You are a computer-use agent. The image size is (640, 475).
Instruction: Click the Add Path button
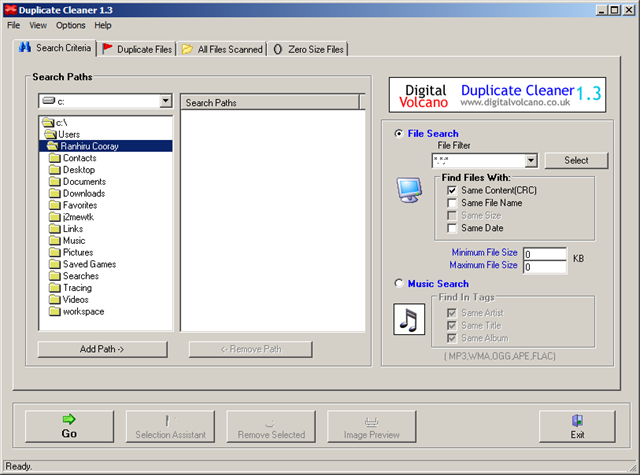pyautogui.click(x=102, y=349)
